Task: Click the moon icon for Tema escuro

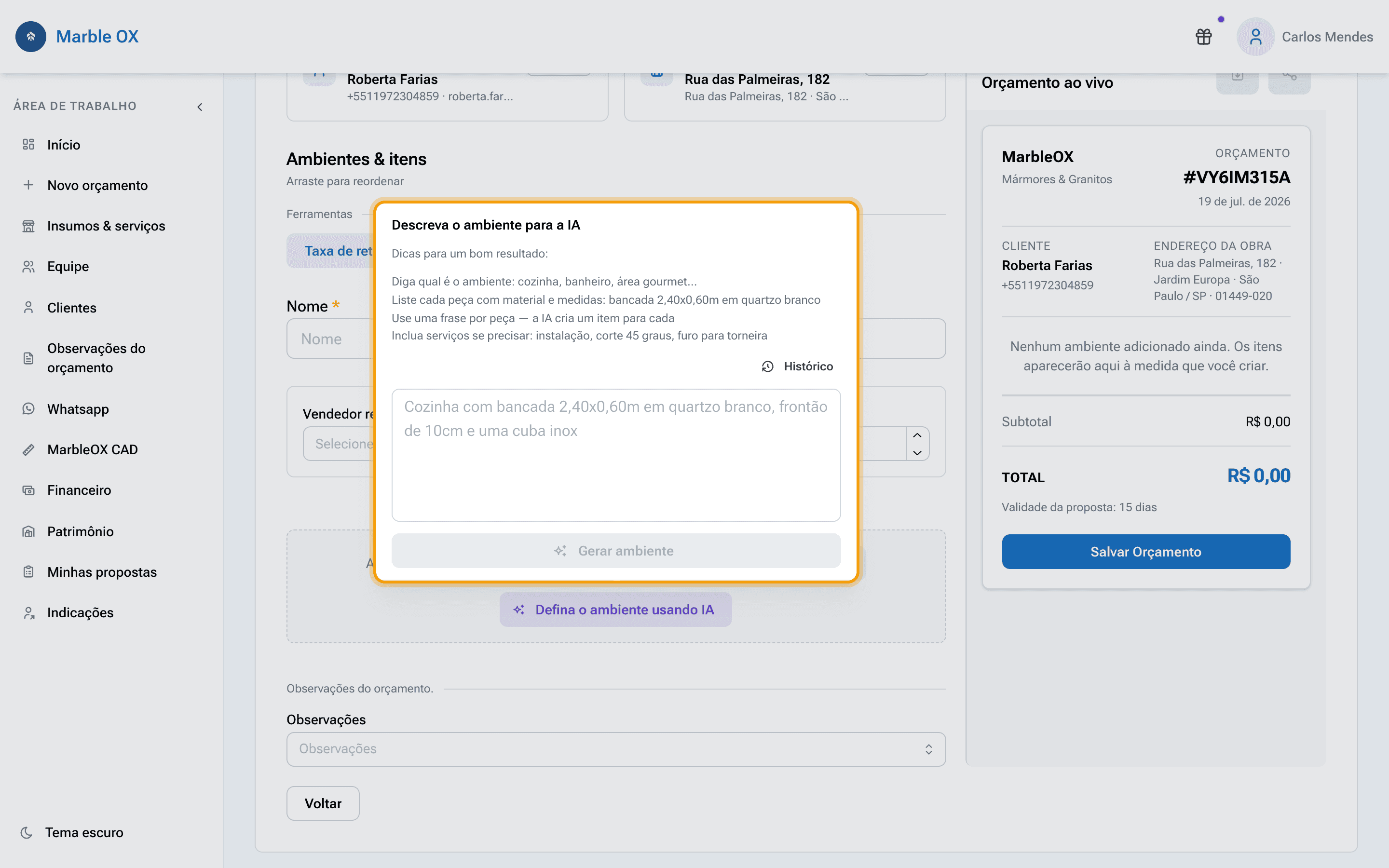Action: tap(27, 832)
